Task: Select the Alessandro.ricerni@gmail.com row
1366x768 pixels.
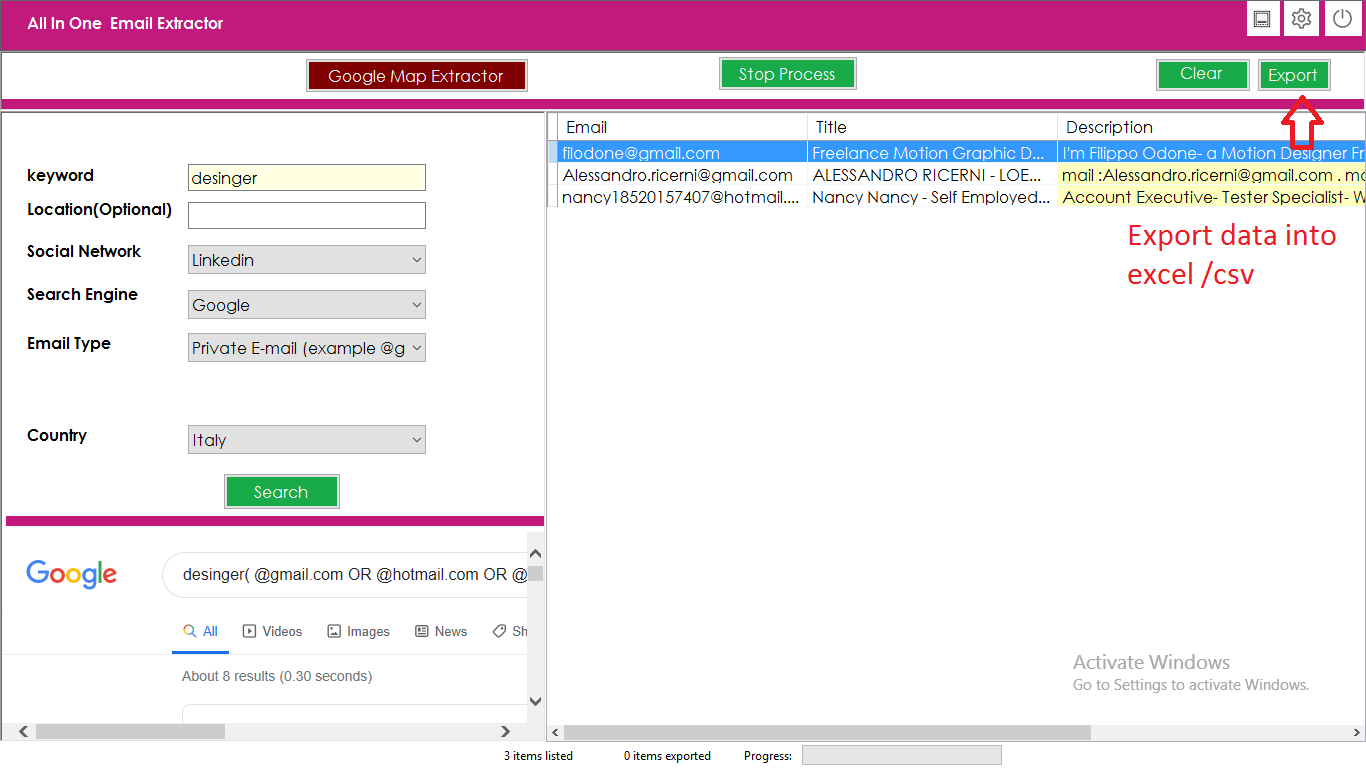Action: pyautogui.click(x=955, y=175)
